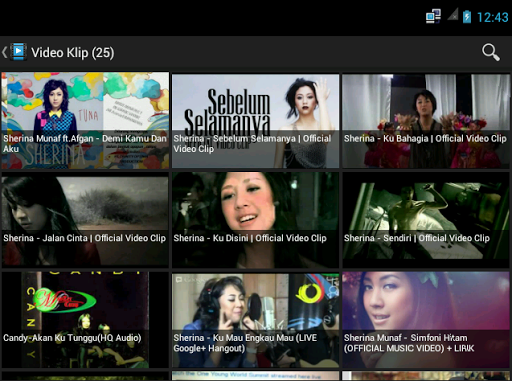Open the Sherina Ku Disini video

255,220
